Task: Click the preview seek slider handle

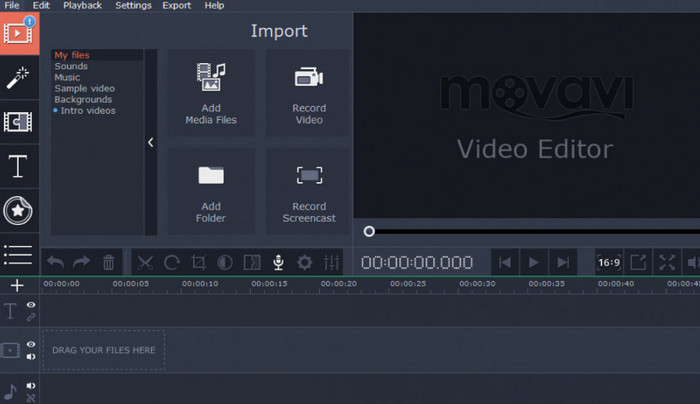Action: point(369,231)
